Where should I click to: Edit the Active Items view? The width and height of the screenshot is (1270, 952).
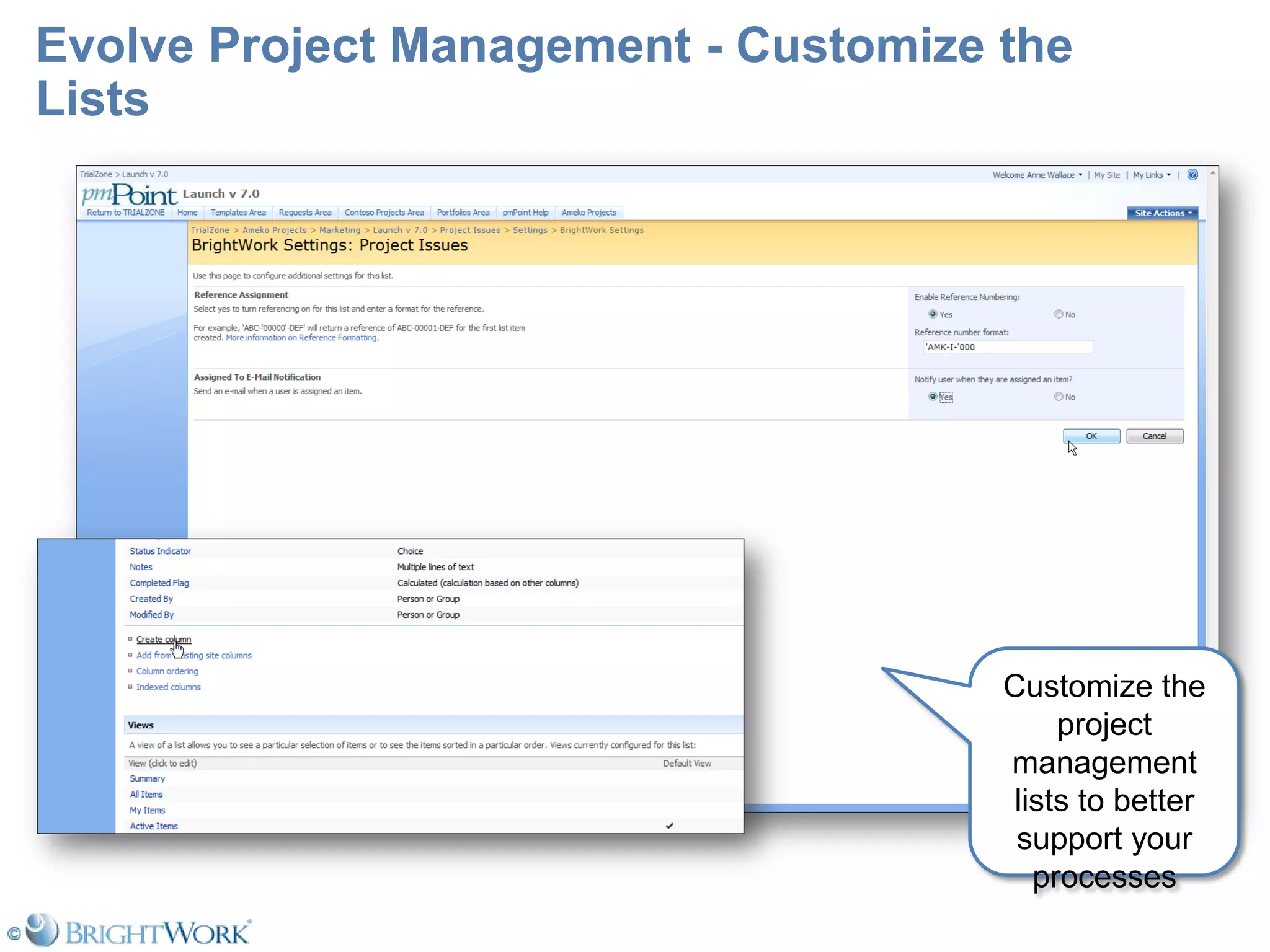coord(154,826)
